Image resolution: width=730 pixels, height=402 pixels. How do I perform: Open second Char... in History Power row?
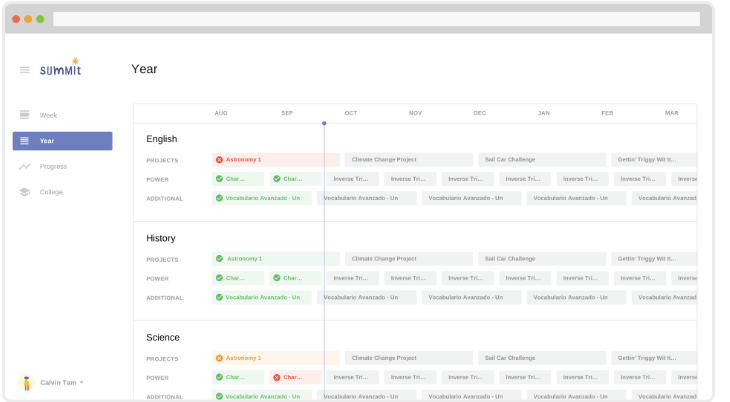click(295, 278)
